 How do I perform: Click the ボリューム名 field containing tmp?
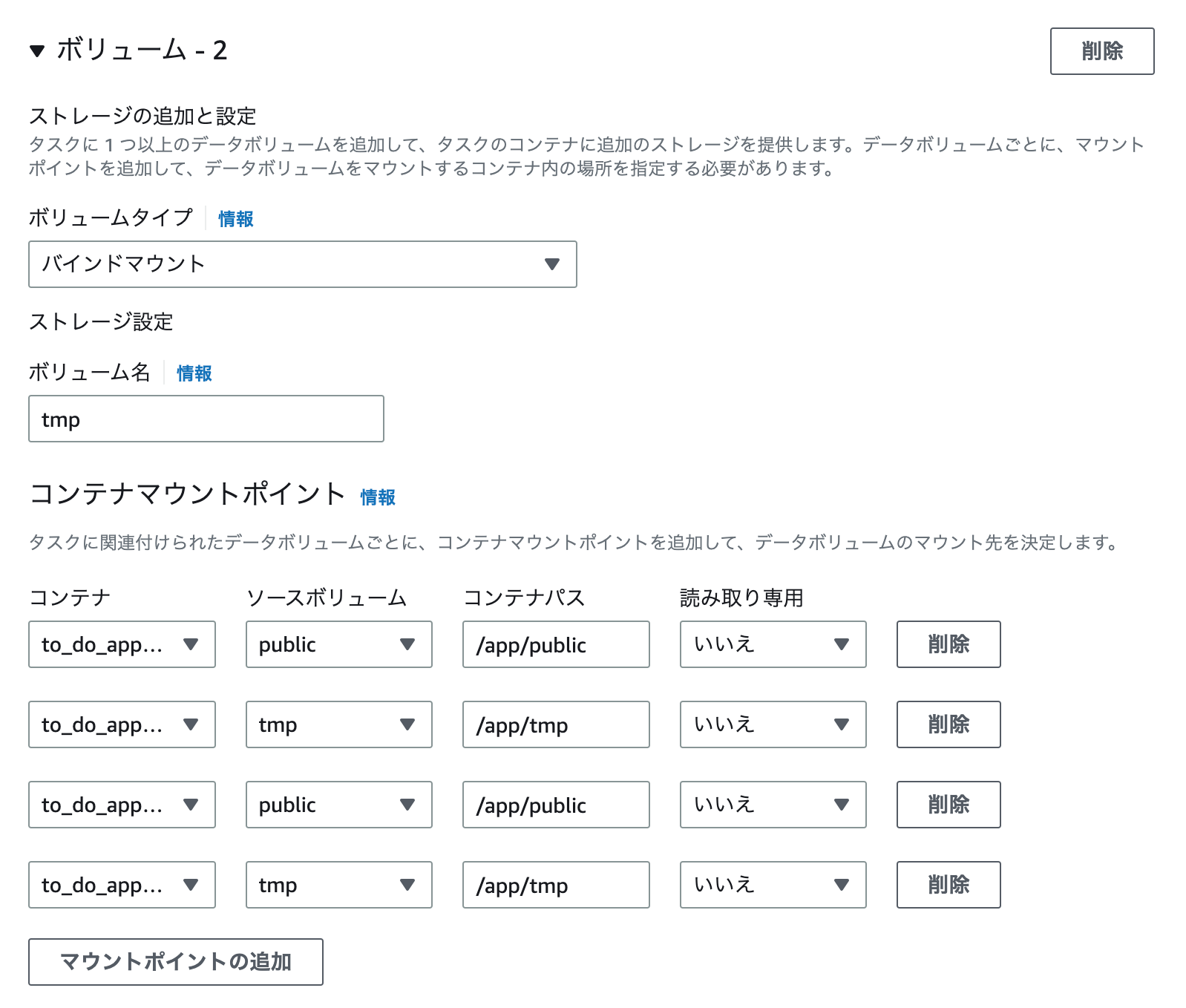pos(206,419)
